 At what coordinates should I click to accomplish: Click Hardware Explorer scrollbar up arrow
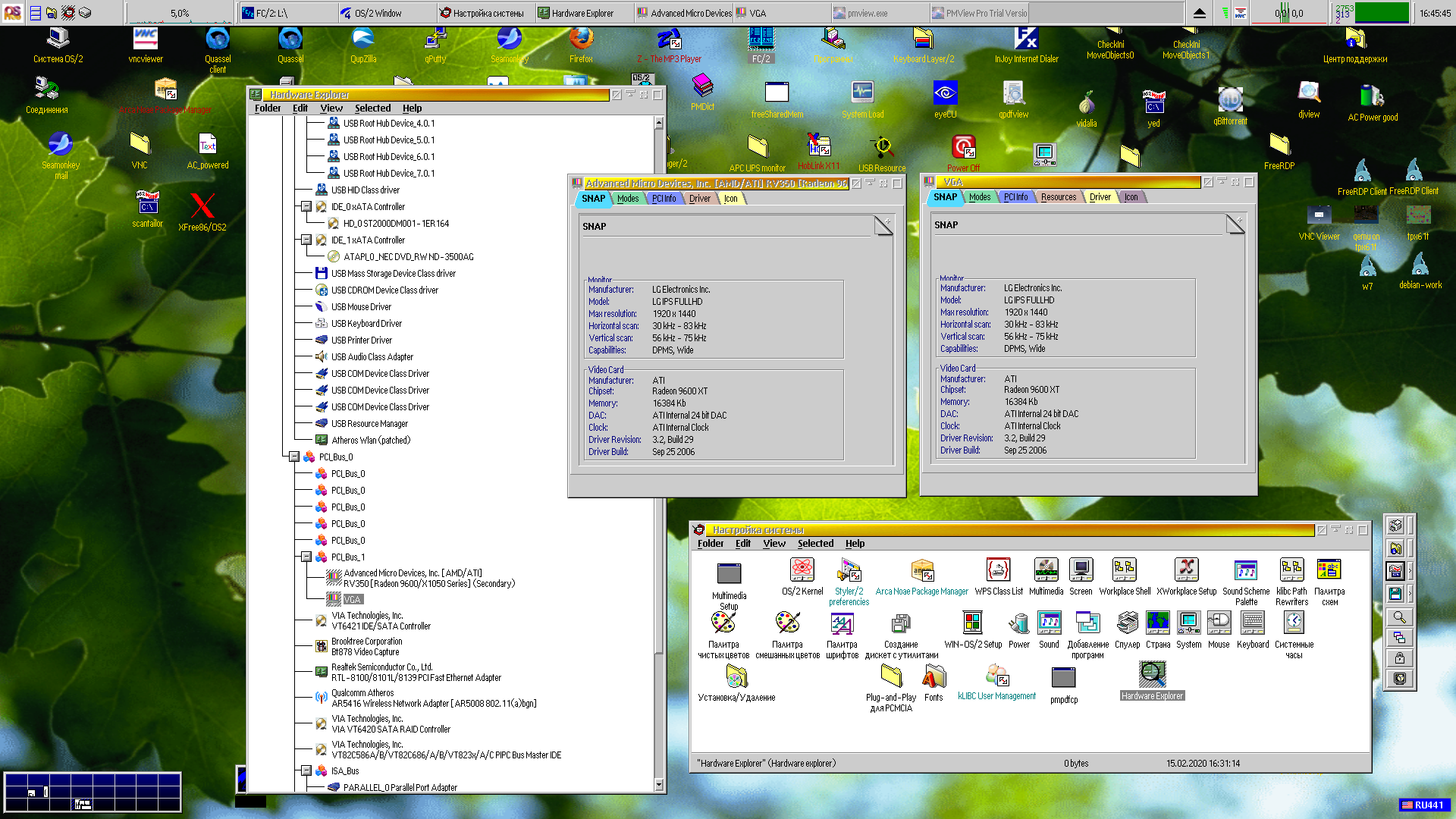coord(658,122)
